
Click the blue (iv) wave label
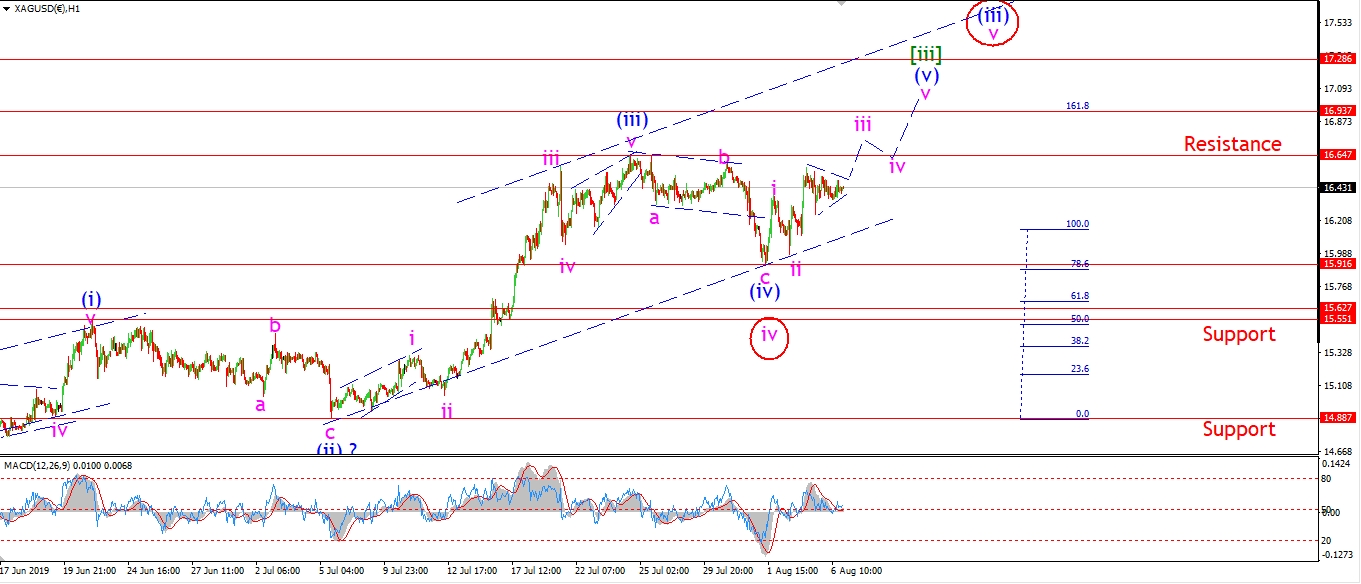pyautogui.click(x=765, y=292)
